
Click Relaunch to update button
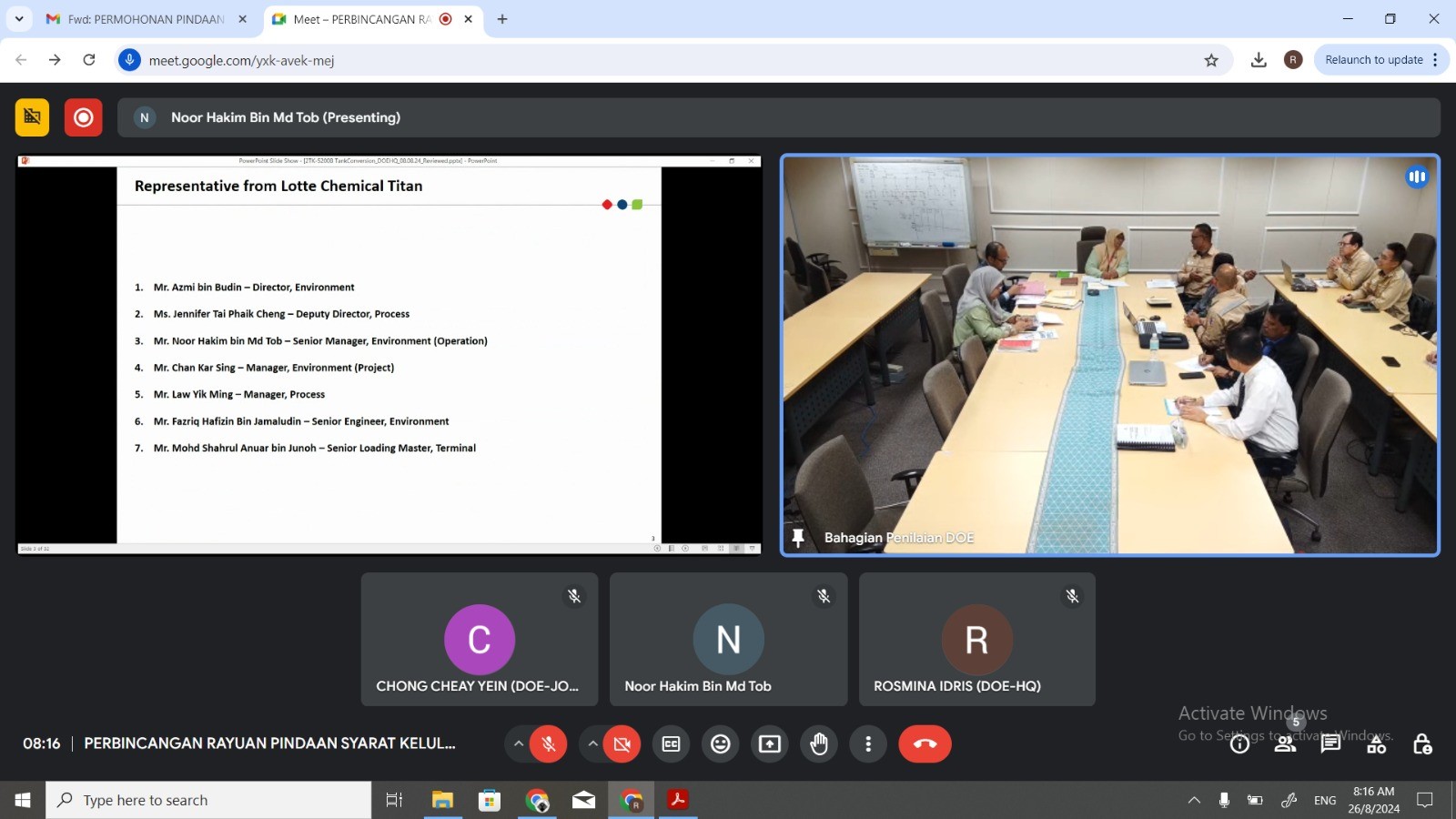click(1373, 60)
